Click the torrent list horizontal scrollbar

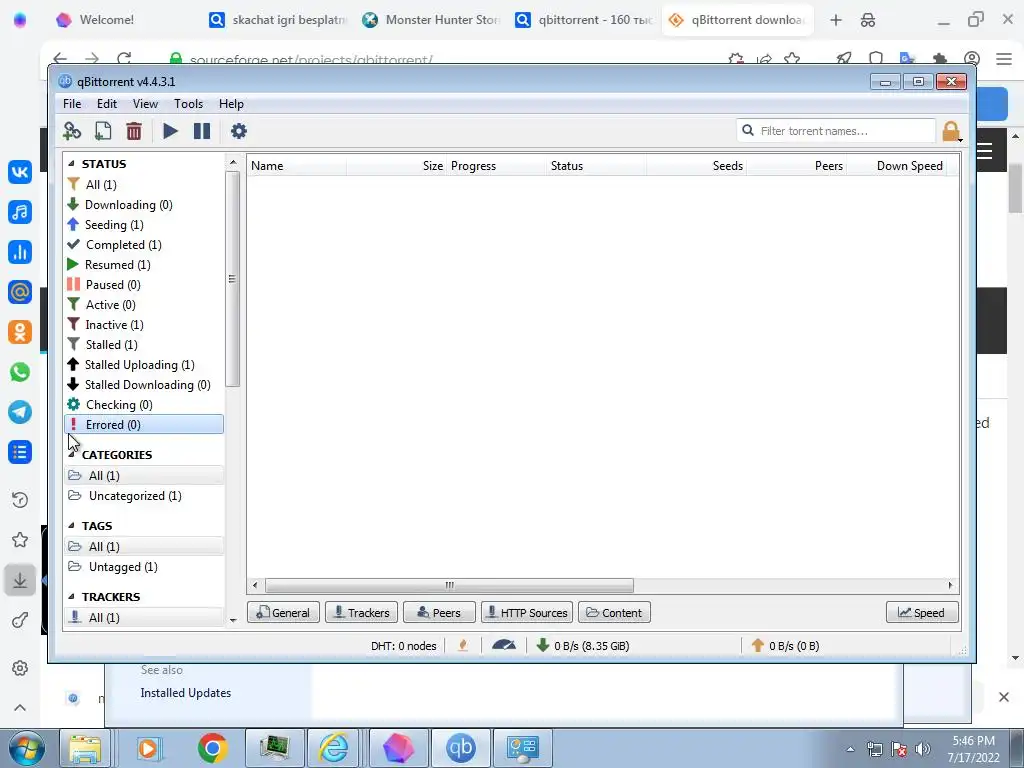click(449, 585)
